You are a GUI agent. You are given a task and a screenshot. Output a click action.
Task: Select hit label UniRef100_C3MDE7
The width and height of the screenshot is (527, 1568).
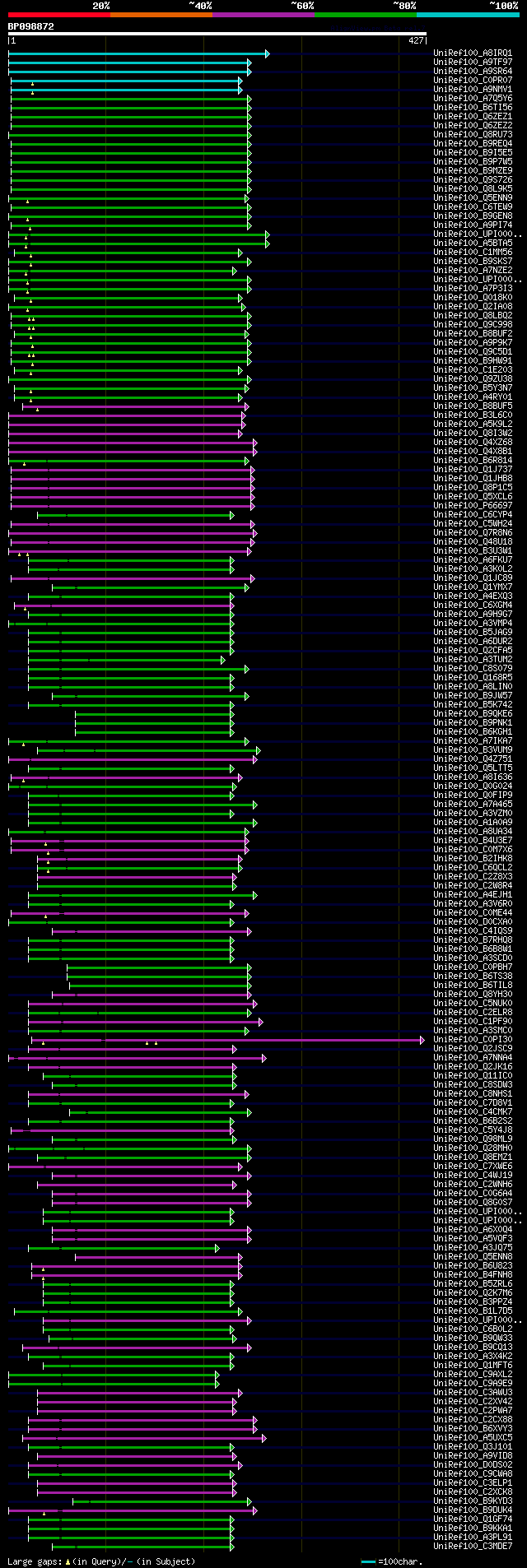tap(473, 1547)
